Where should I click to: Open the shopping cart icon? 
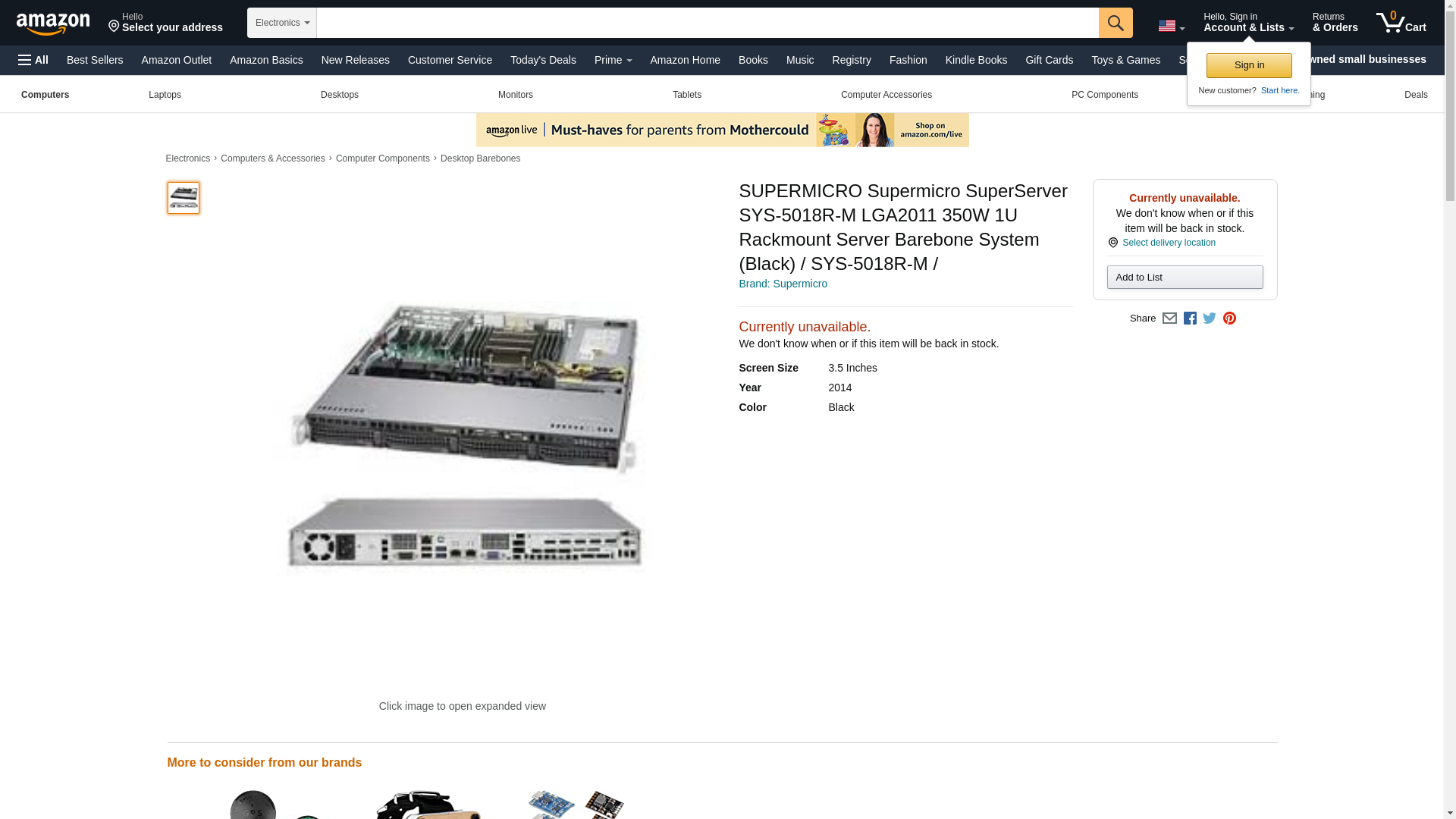[1401, 22]
